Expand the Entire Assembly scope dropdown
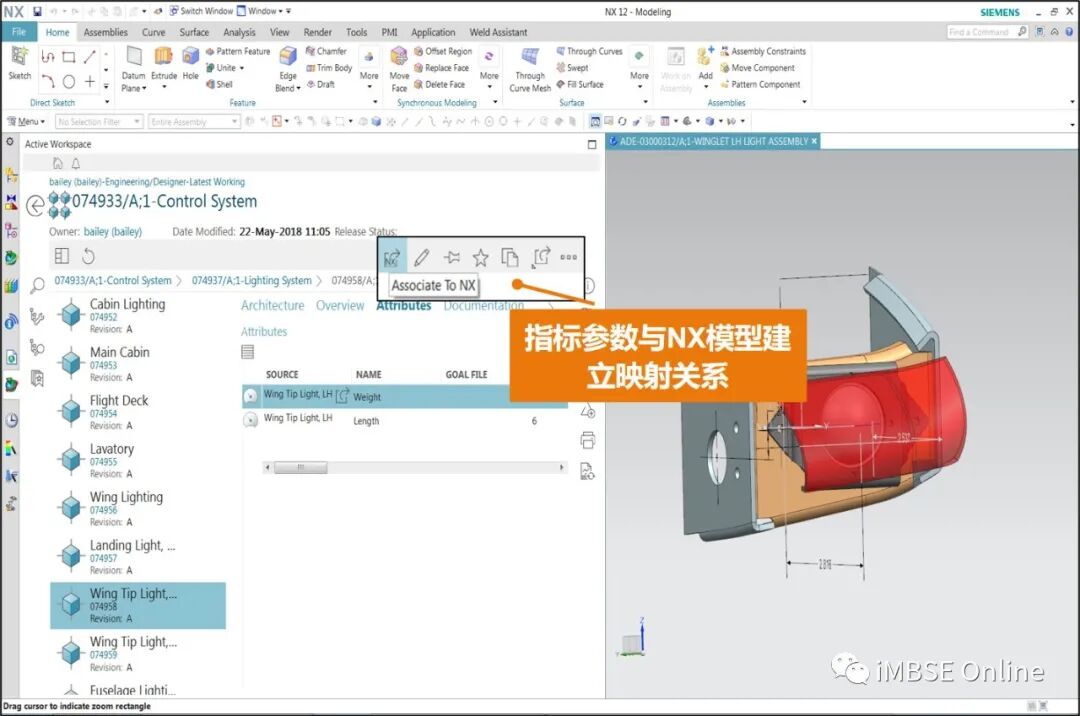Screen dimensions: 1080x716 pyautogui.click(x=194, y=122)
